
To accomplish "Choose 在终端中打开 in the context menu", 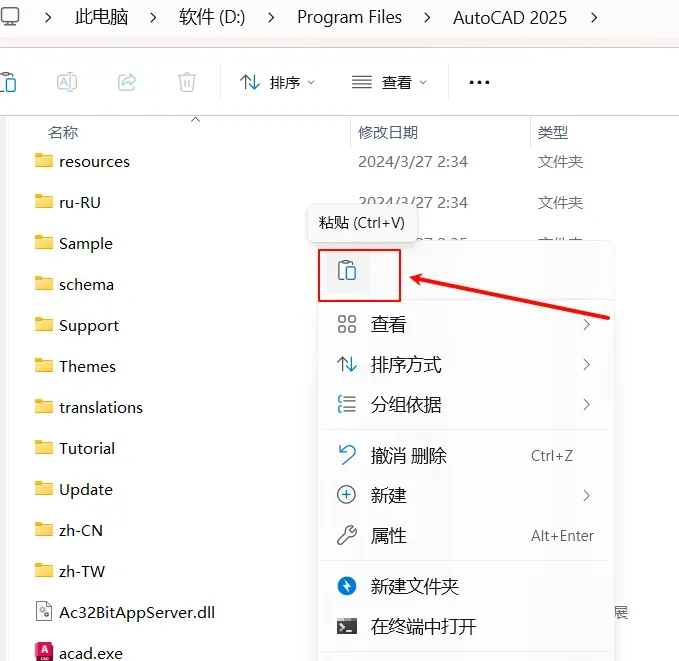I will [466, 626].
